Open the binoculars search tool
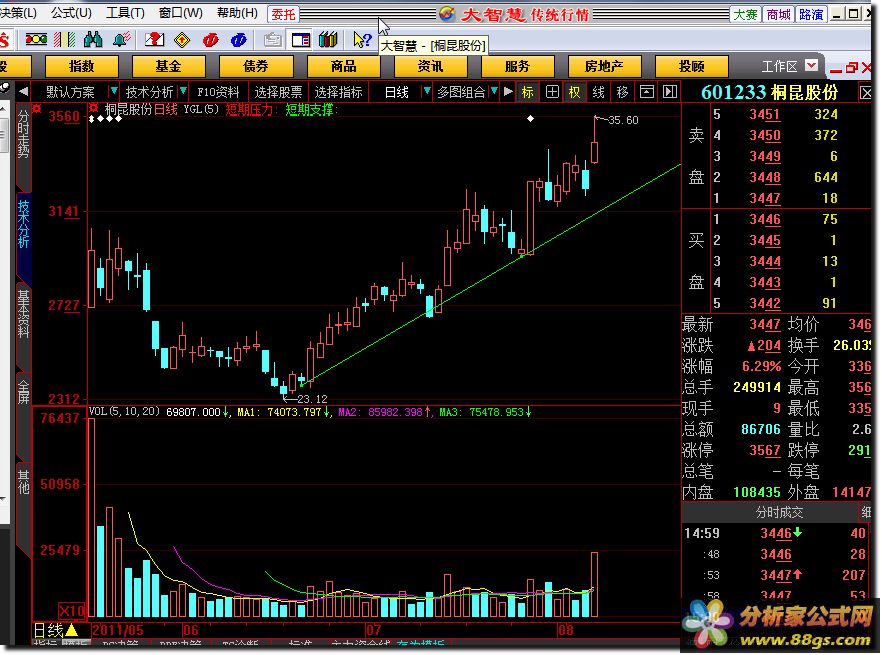 (x=93, y=40)
